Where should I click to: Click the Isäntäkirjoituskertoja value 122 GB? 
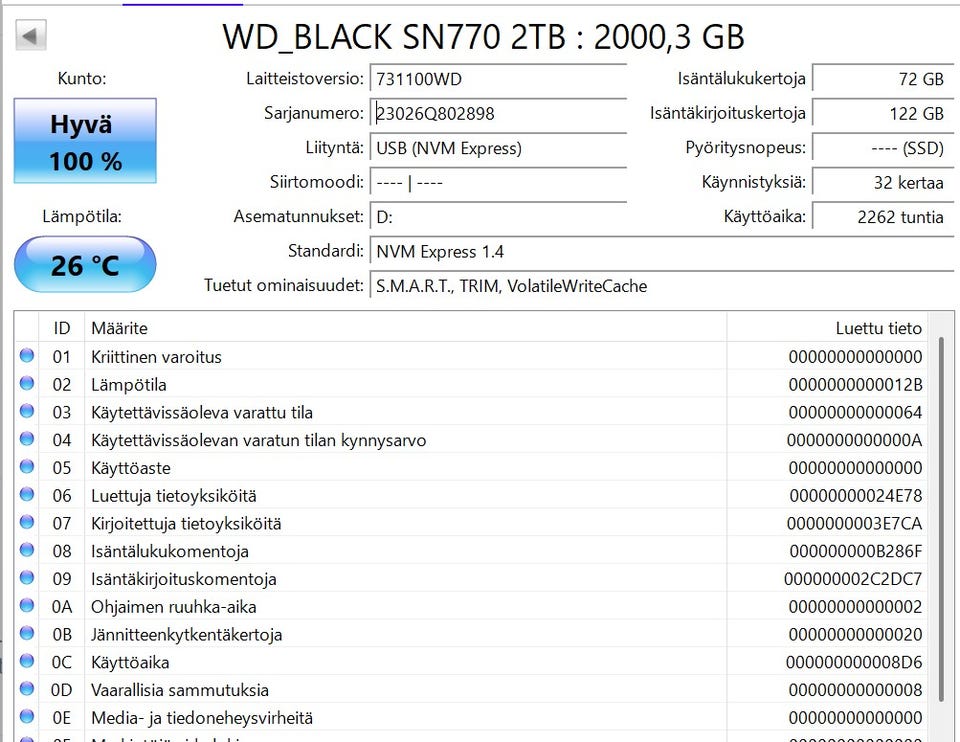(x=883, y=113)
